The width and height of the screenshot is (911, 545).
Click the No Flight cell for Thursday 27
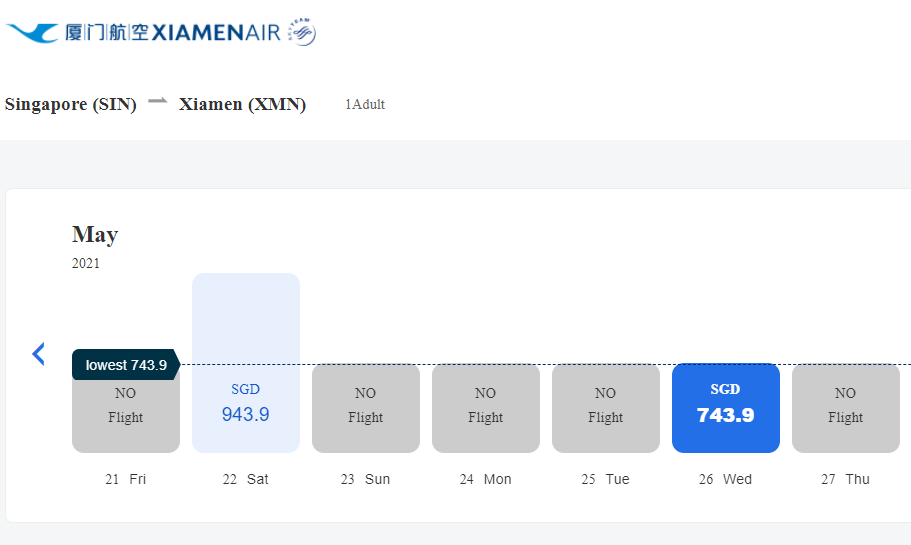[x=846, y=408]
